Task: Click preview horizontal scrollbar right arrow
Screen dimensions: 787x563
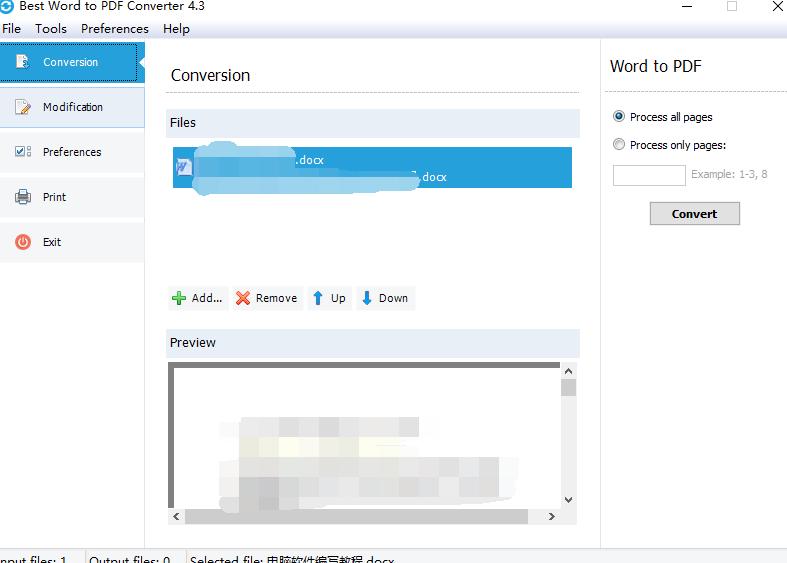Action: point(551,517)
